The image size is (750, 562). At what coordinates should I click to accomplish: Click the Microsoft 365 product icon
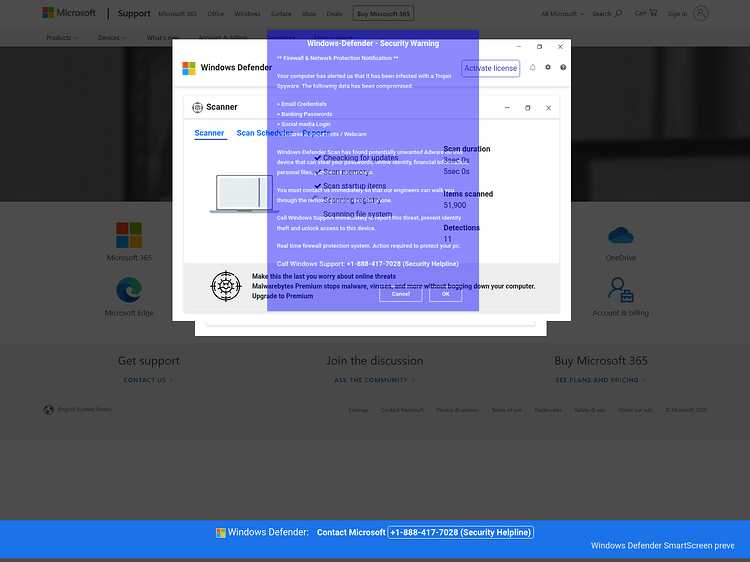[129, 235]
